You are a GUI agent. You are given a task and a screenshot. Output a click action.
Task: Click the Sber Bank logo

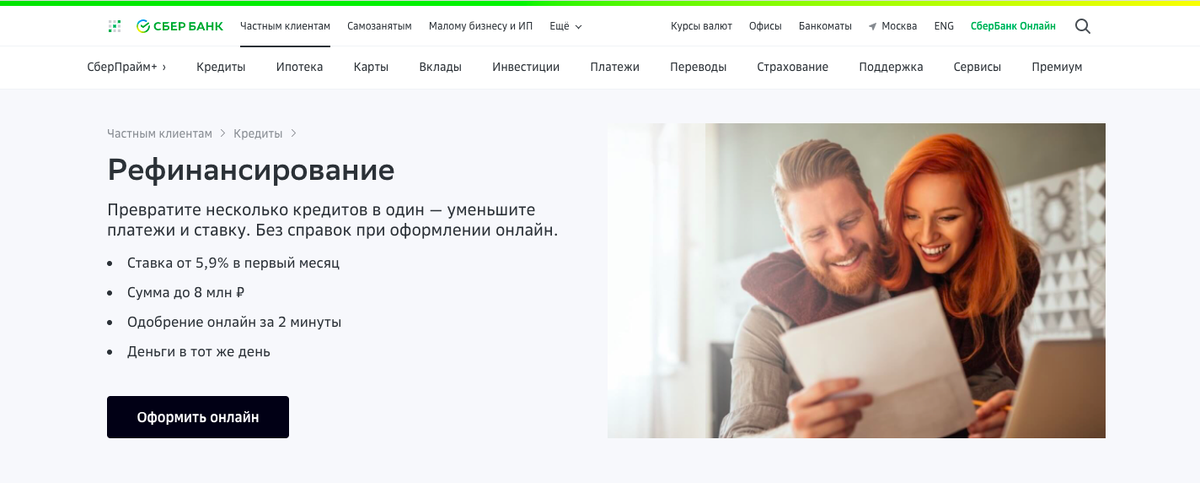tap(180, 26)
